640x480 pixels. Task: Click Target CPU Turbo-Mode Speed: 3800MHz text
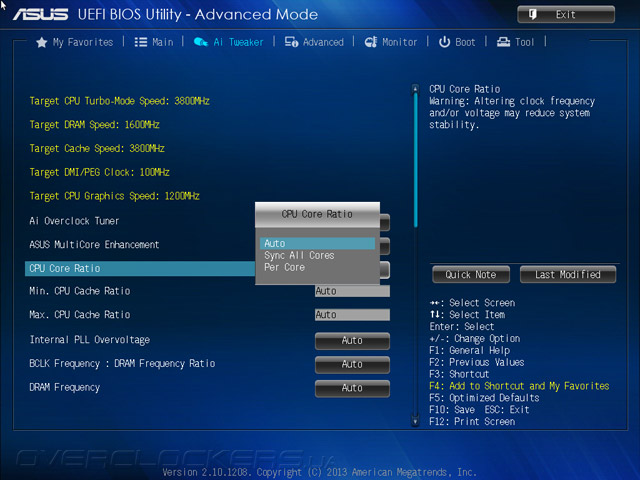pos(119,101)
